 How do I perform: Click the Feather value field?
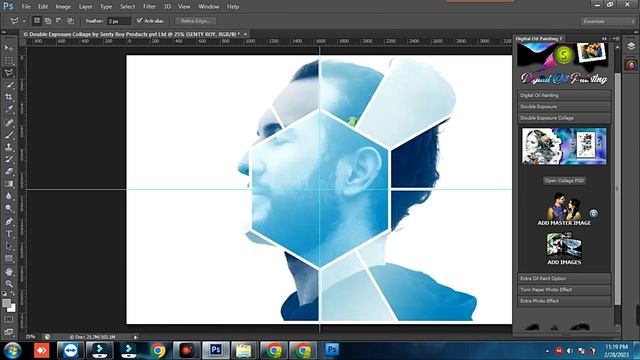[118, 21]
